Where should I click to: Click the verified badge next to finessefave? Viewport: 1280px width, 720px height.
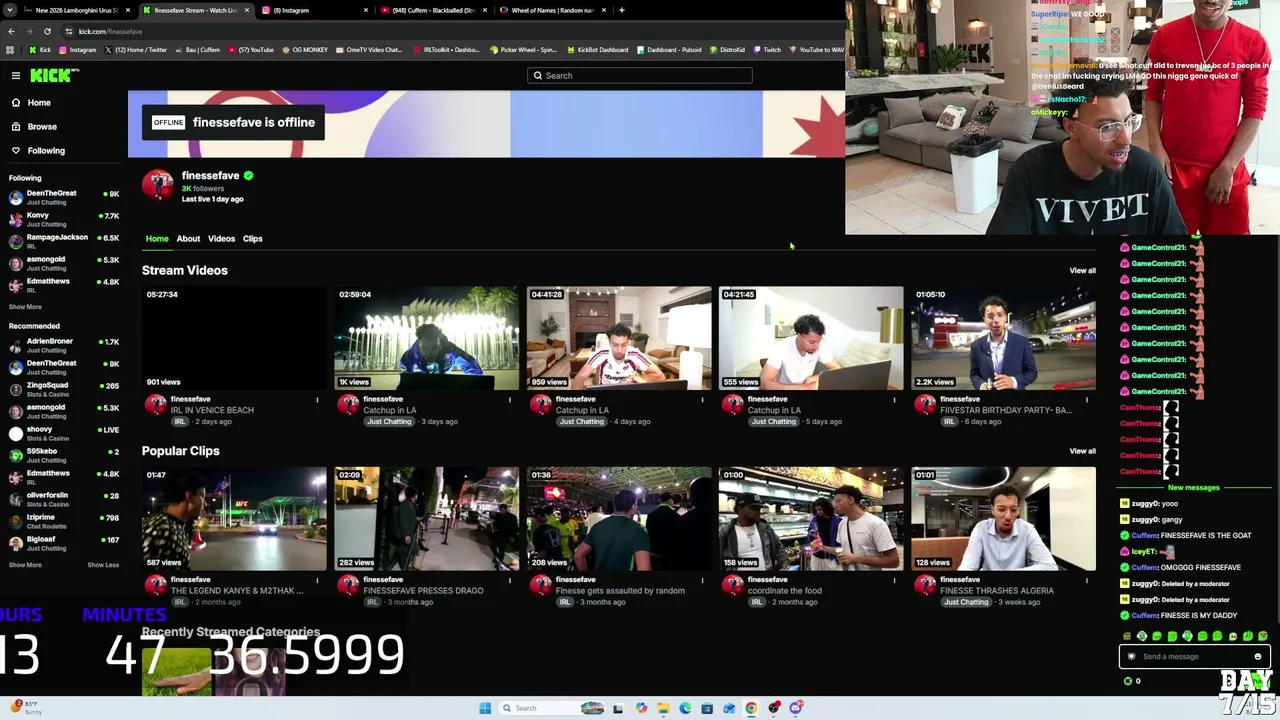coord(249,176)
